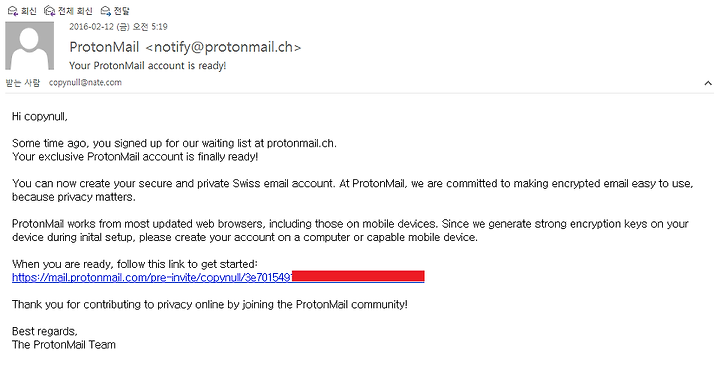Click the red redacted bar in the link
This screenshot has width=720, height=378.
coord(358,276)
